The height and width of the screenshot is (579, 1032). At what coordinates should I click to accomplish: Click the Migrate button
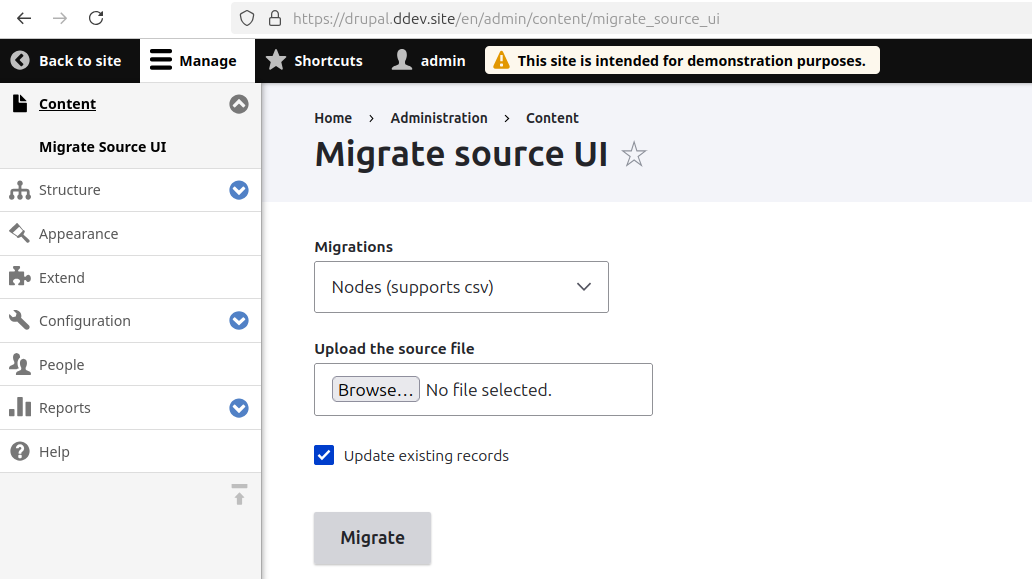coord(372,538)
